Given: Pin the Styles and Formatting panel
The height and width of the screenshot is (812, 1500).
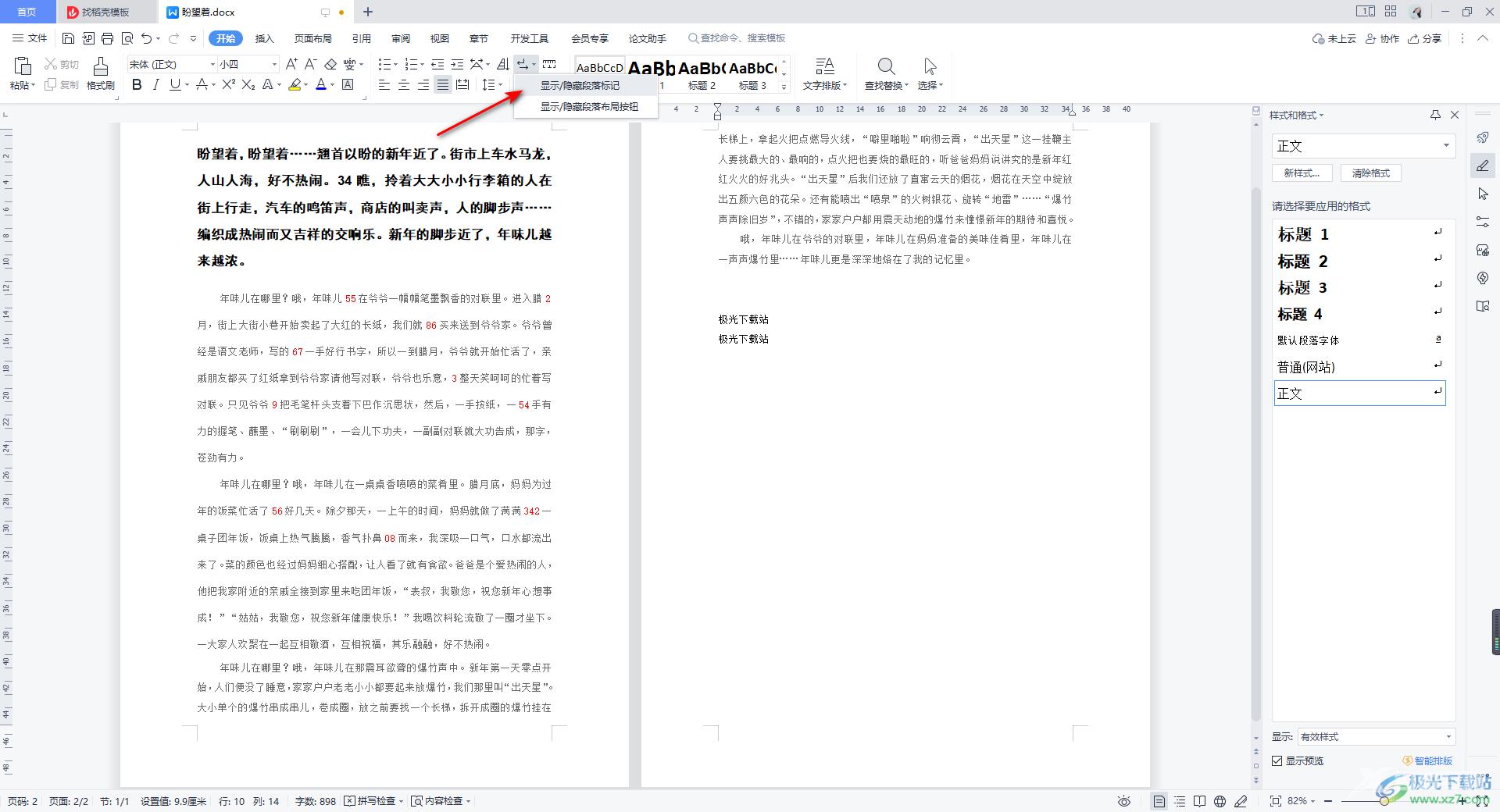Looking at the screenshot, I should click(1435, 115).
